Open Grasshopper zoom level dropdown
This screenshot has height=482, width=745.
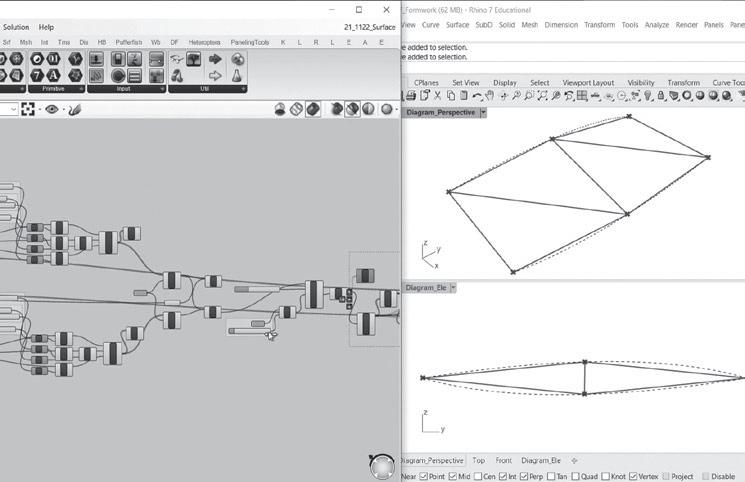point(13,110)
